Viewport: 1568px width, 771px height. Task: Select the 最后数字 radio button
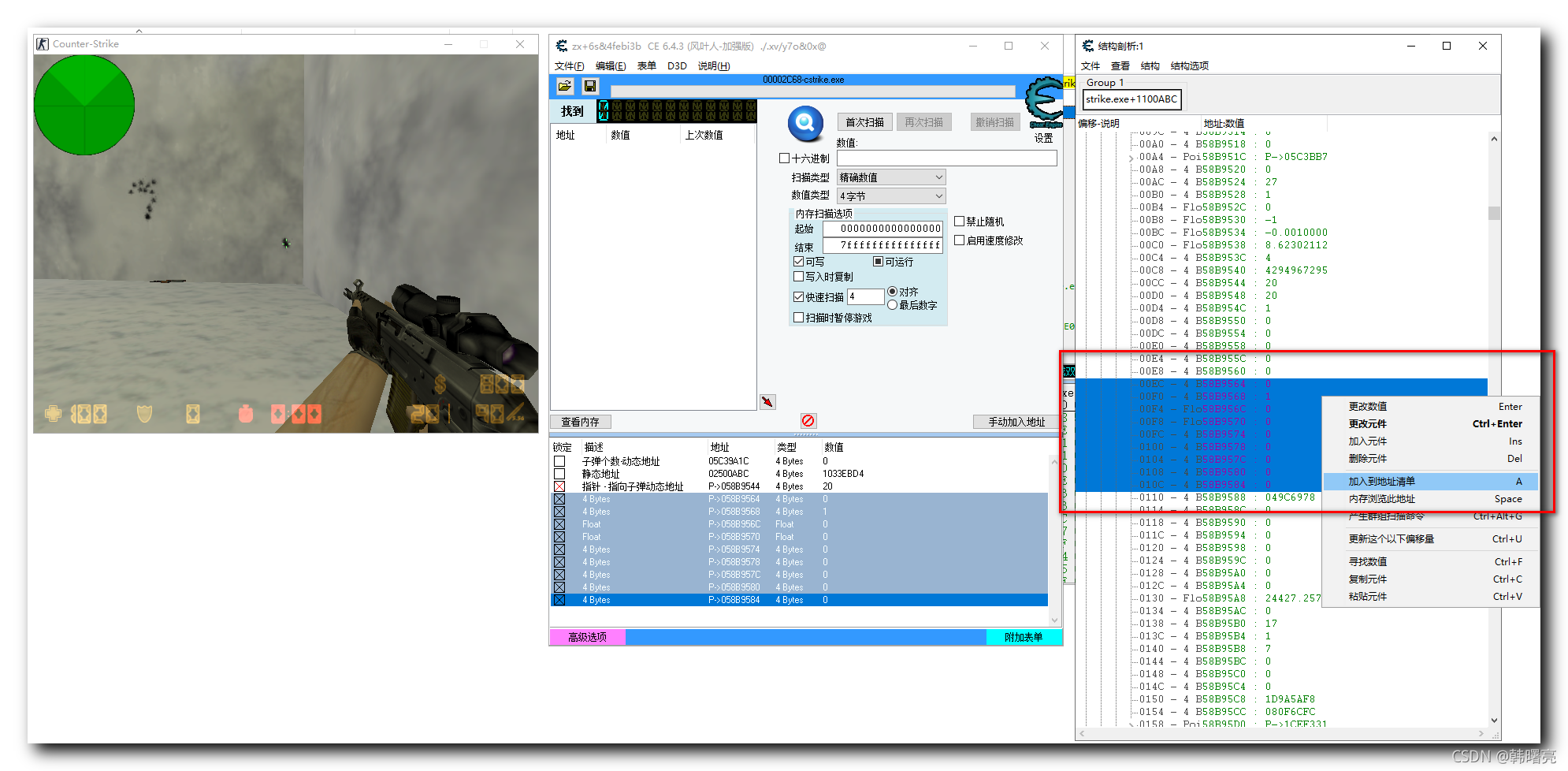pyautogui.click(x=893, y=305)
